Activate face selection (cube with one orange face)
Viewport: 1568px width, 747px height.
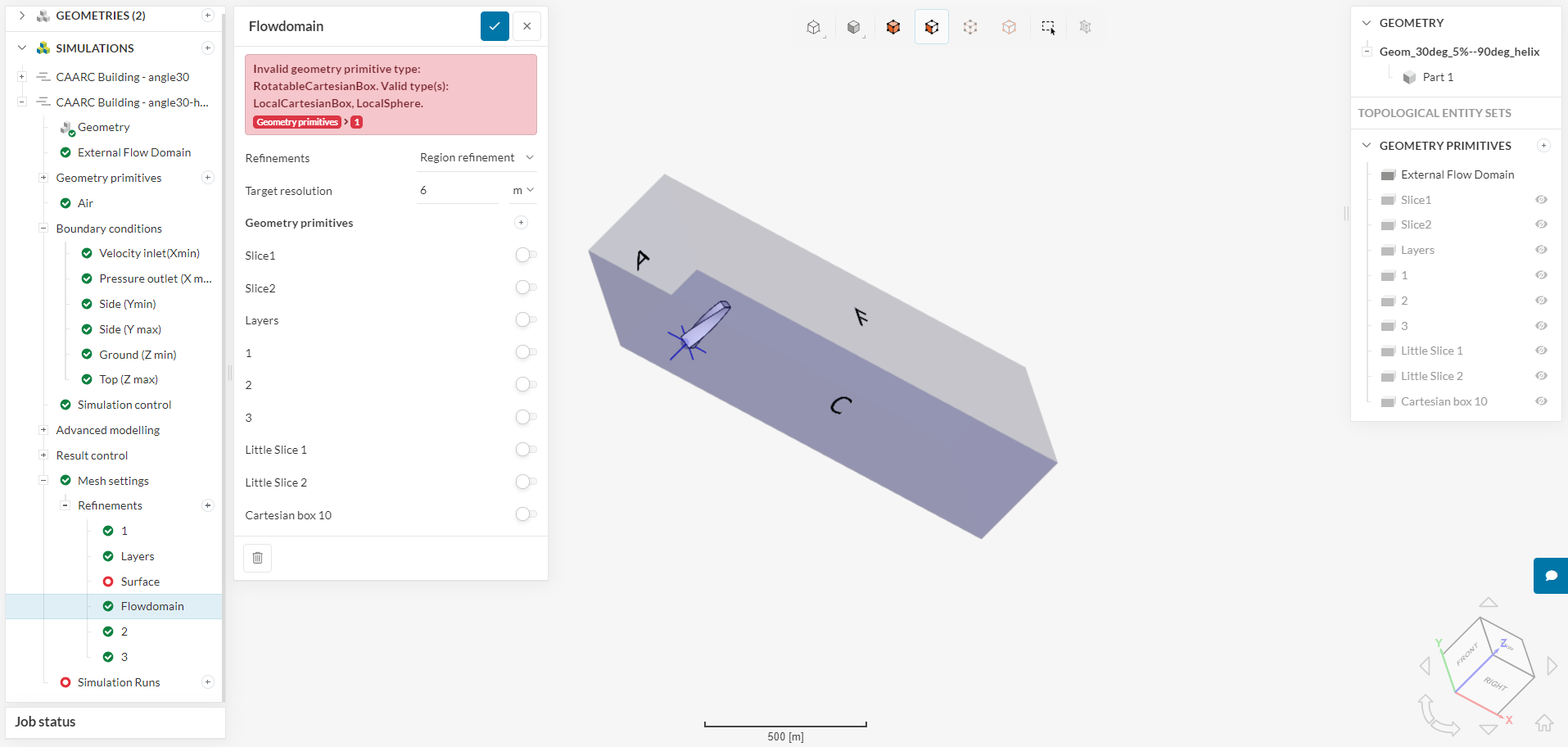coord(932,27)
